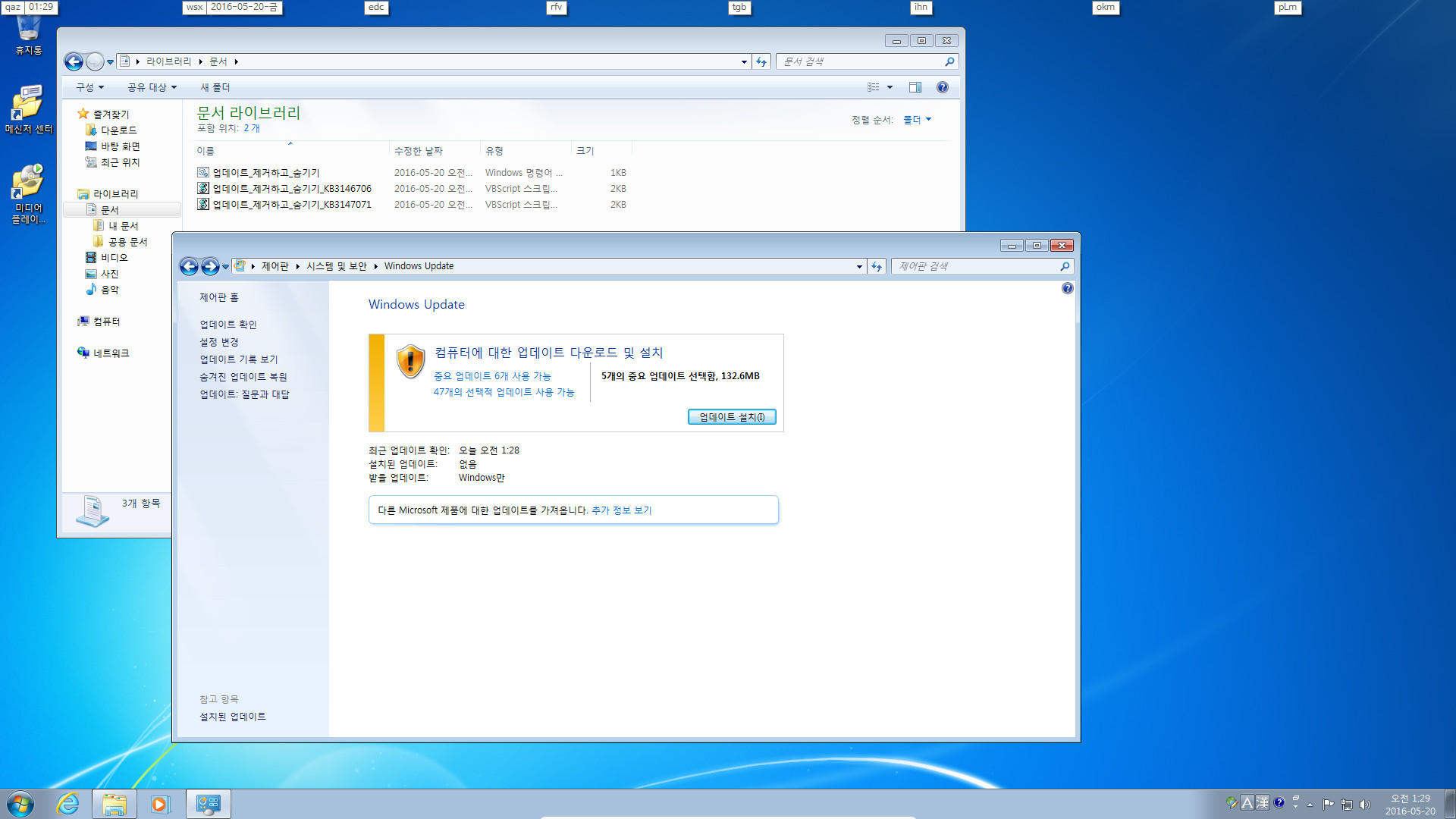Screen dimensions: 1456x819
Task: Click help icon in Windows Update window
Action: (x=1068, y=288)
